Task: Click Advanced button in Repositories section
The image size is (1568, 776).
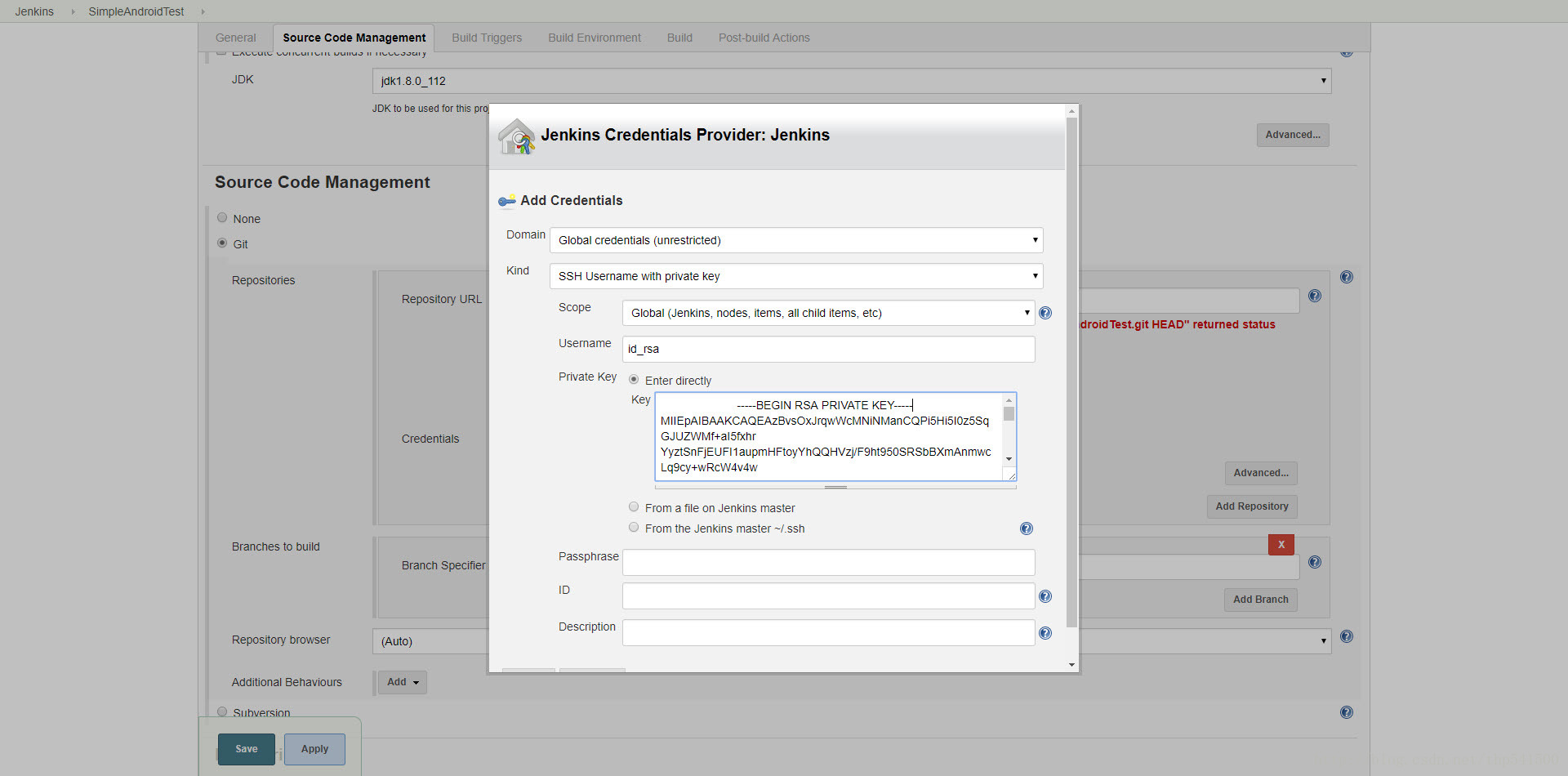Action: 1261,473
